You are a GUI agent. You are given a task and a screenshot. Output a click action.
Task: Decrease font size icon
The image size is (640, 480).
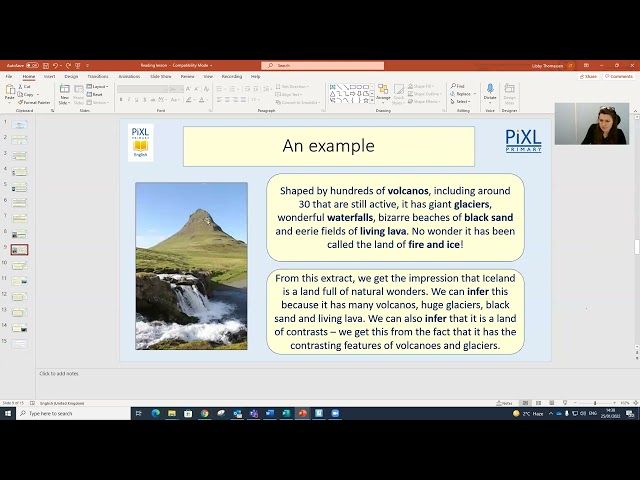pos(197,89)
